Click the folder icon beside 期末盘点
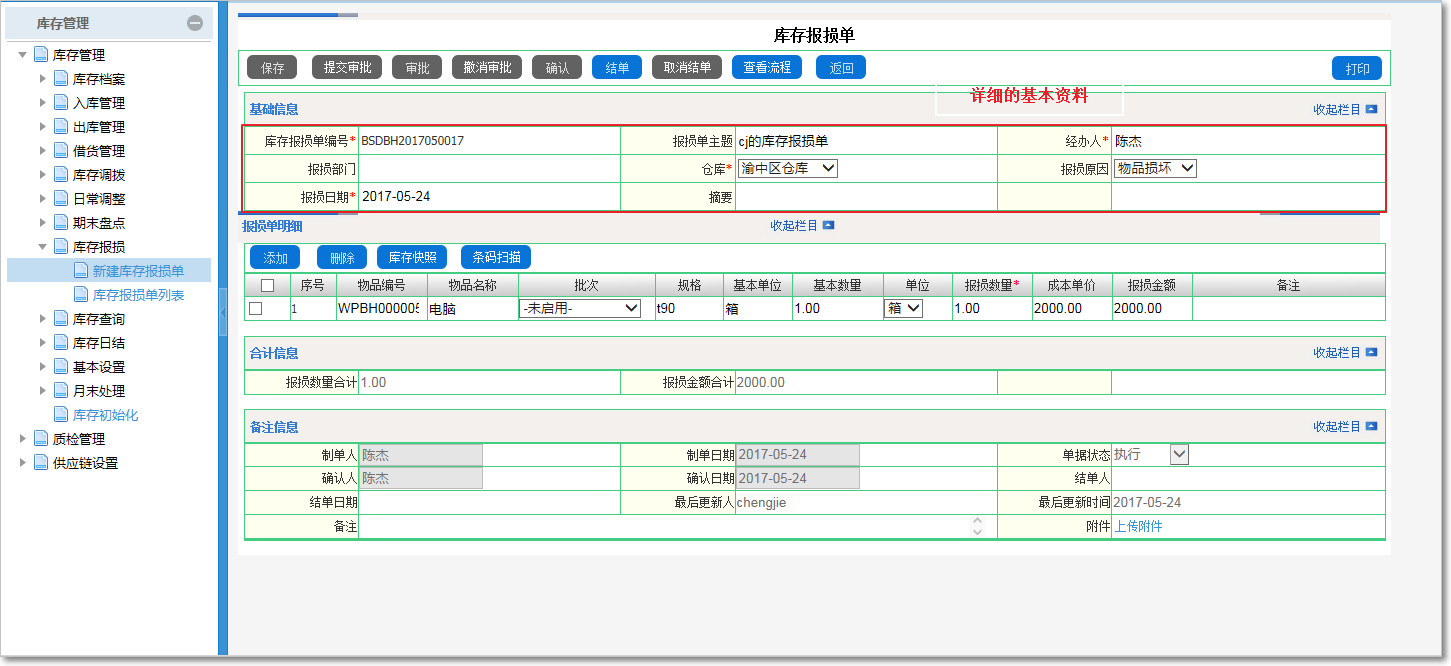This screenshot has height=666, width=1451. click(x=59, y=223)
